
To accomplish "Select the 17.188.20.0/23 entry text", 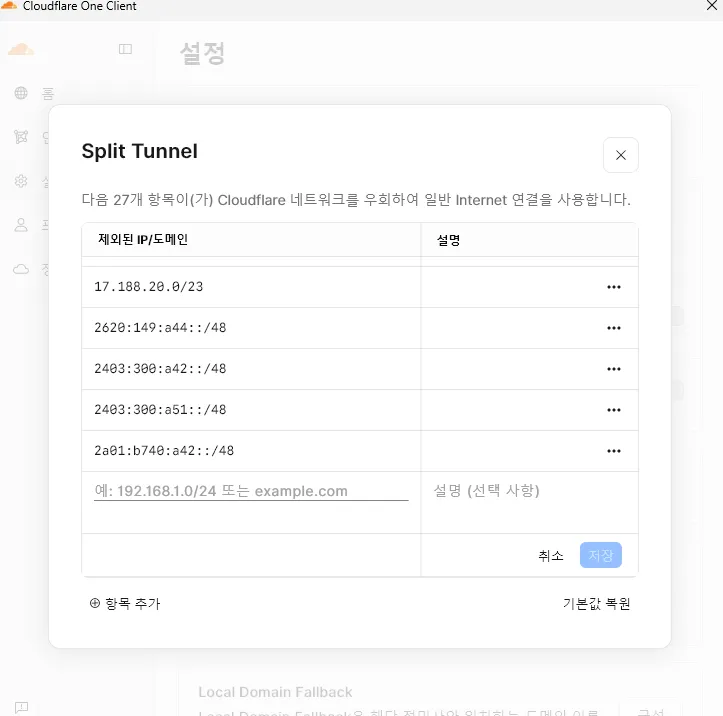I will coord(148,287).
